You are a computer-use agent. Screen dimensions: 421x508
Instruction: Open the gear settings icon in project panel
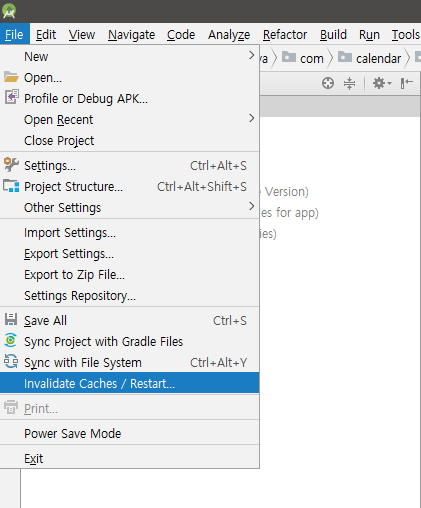[x=382, y=83]
